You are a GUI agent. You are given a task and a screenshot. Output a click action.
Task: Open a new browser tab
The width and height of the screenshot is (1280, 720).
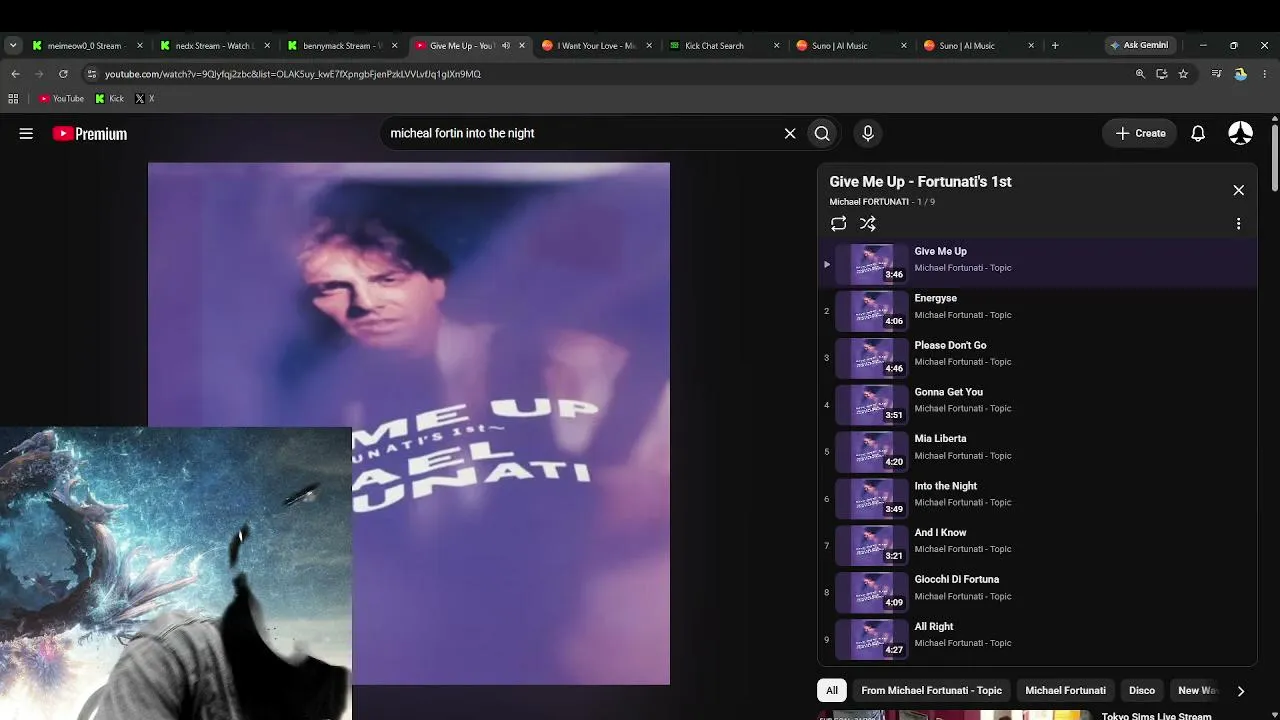pos(1055,45)
